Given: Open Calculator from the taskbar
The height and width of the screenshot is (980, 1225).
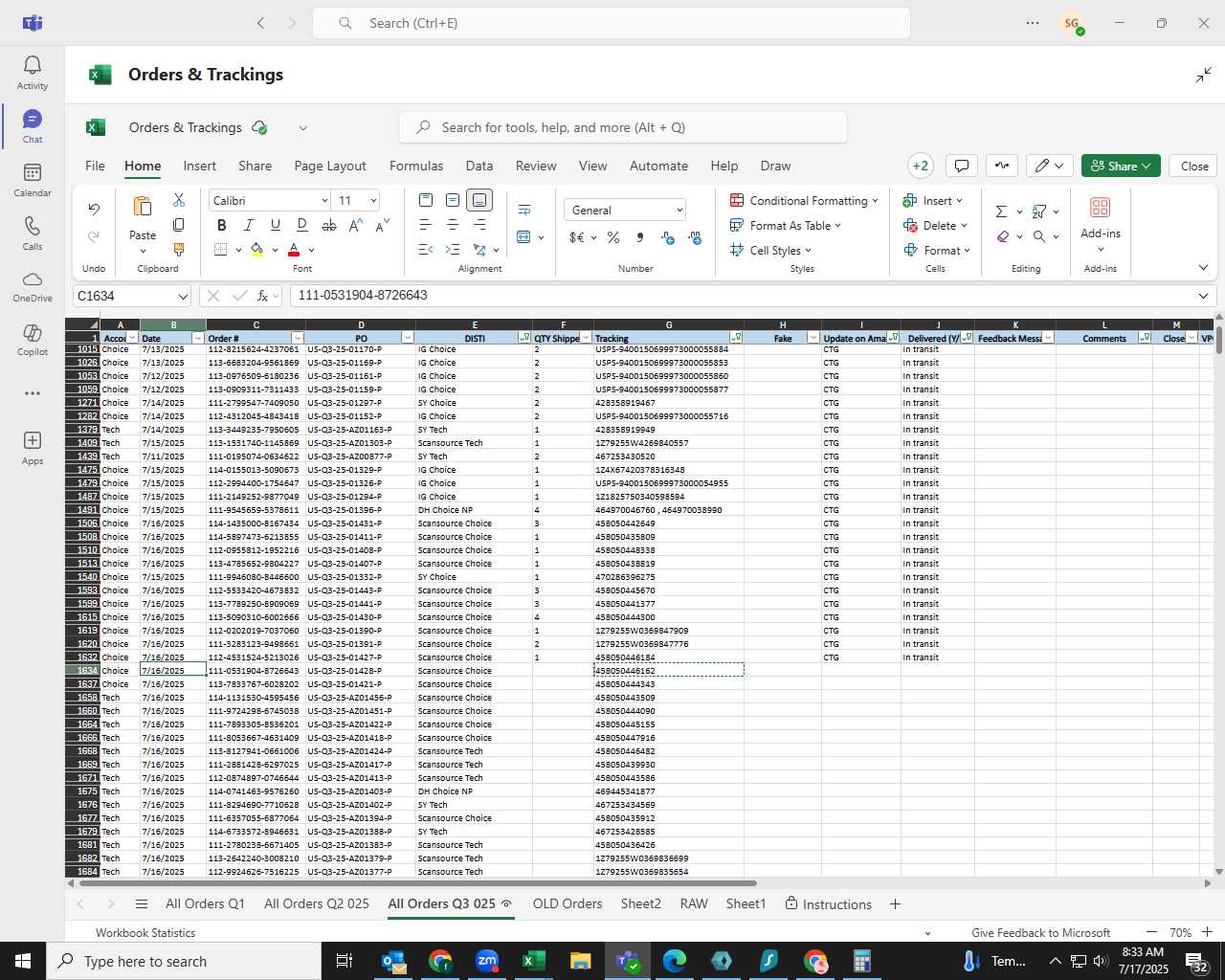Looking at the screenshot, I should [861, 961].
